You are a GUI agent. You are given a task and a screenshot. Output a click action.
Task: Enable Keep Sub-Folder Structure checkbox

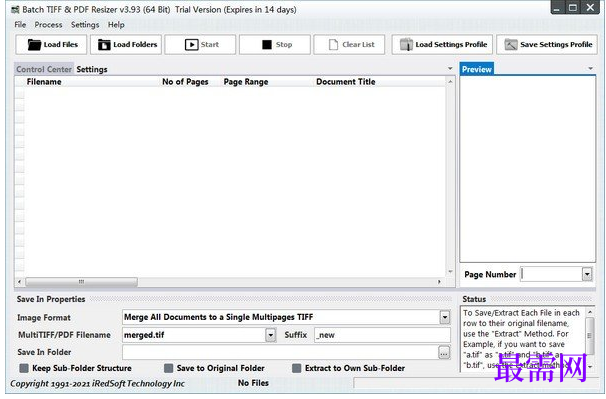pyautogui.click(x=24, y=368)
